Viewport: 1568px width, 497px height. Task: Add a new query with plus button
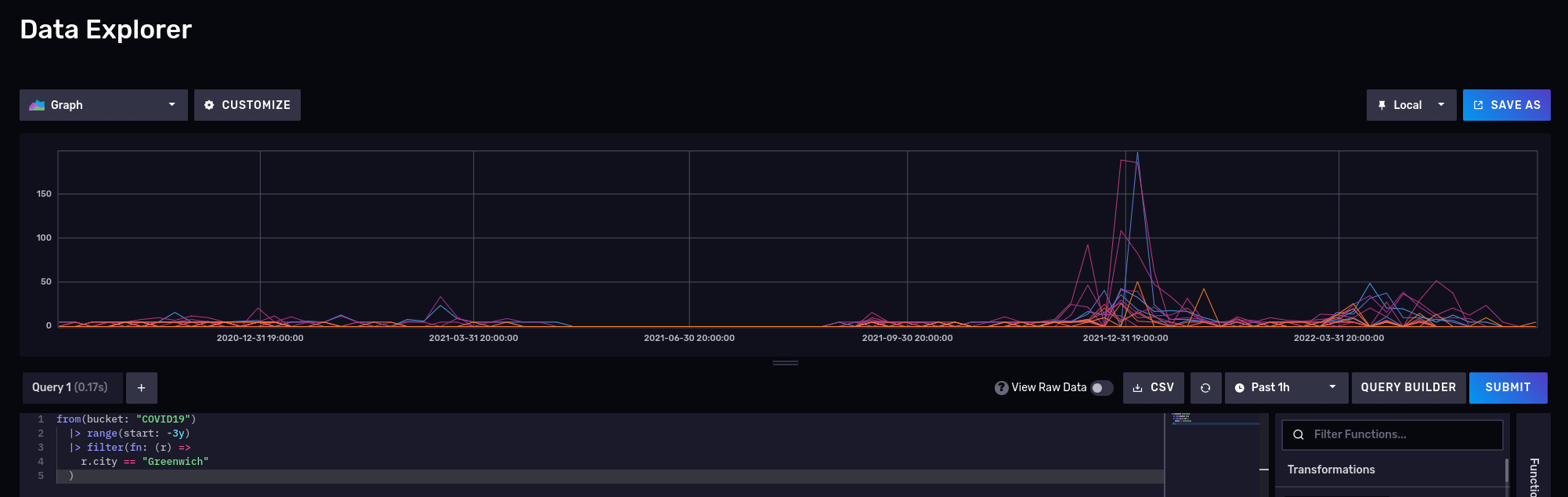[x=141, y=388]
